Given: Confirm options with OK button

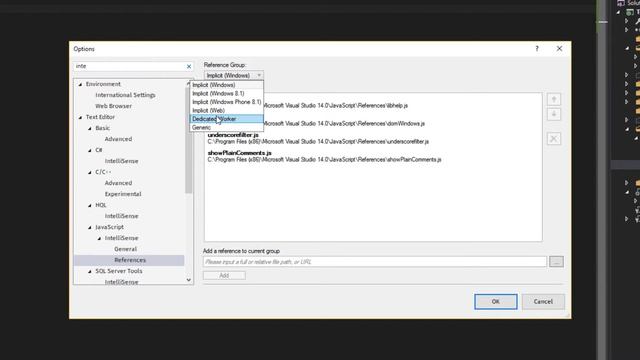Looking at the screenshot, I should (x=496, y=302).
